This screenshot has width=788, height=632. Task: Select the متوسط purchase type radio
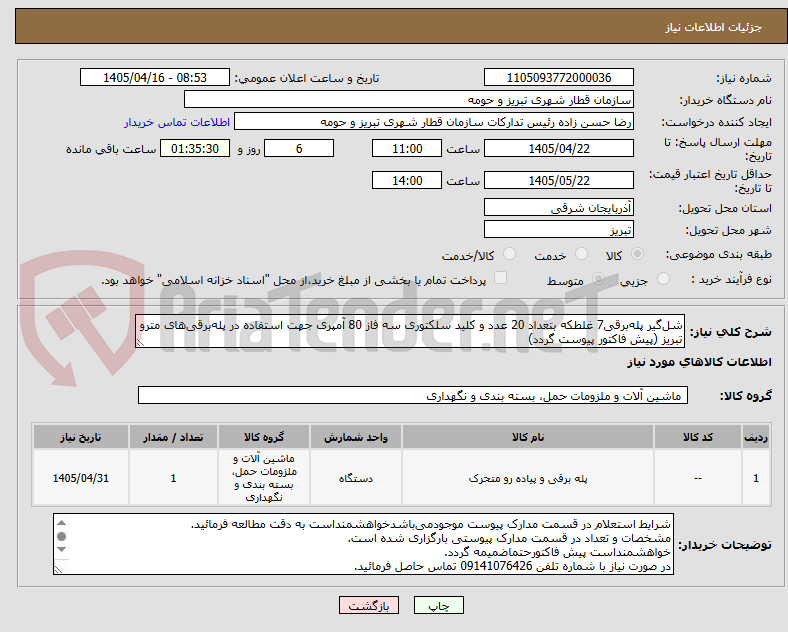coord(598,278)
